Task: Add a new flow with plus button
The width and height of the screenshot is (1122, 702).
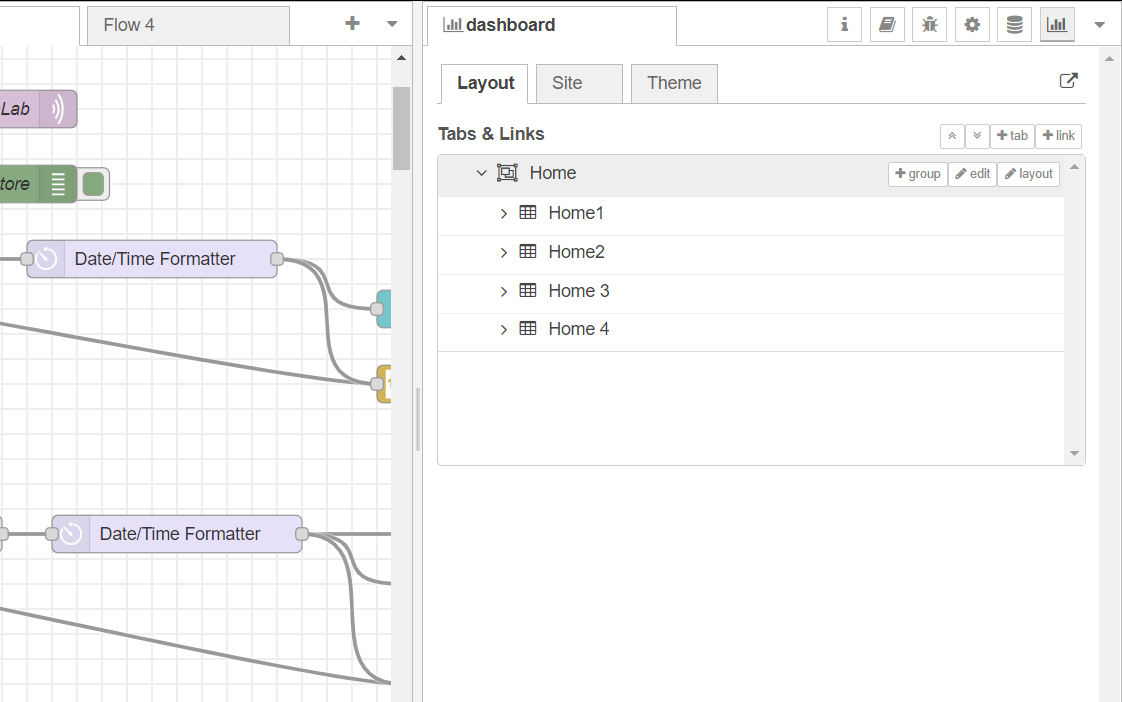Action: (x=352, y=24)
